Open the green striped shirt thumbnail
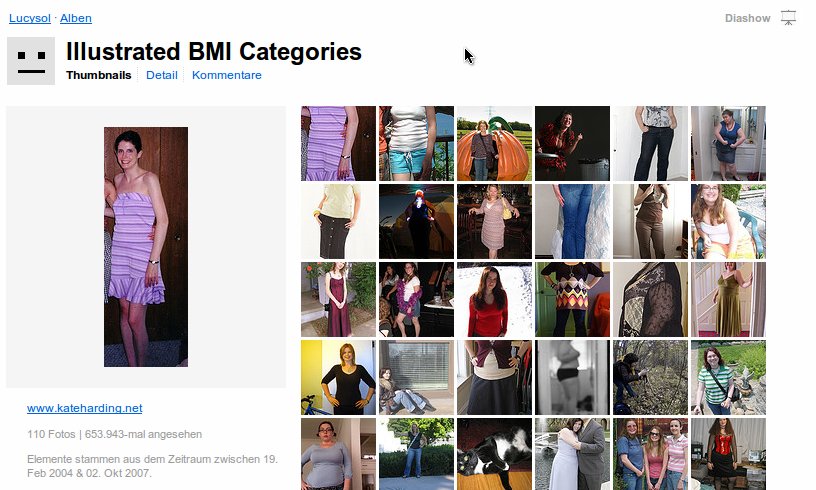 tap(729, 378)
